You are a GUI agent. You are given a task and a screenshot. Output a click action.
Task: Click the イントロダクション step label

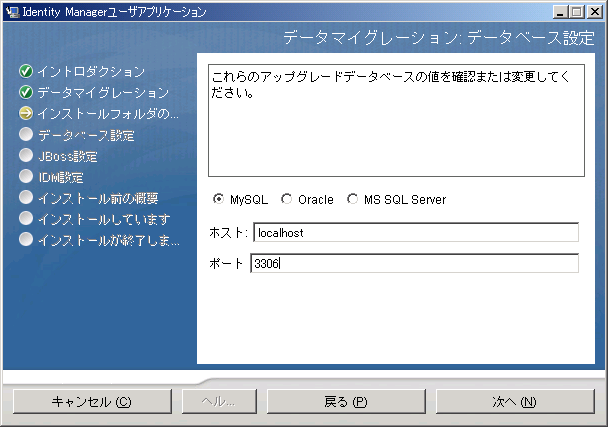coord(91,72)
